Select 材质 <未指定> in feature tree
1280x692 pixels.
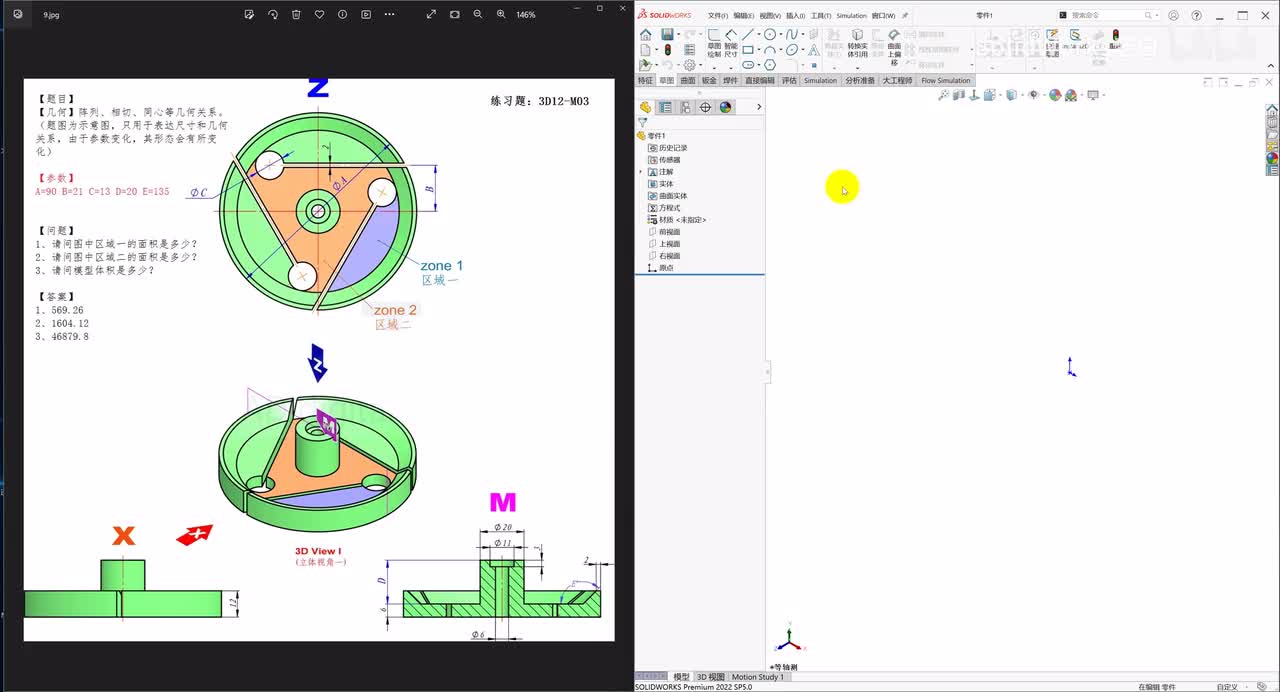pyautogui.click(x=677, y=220)
